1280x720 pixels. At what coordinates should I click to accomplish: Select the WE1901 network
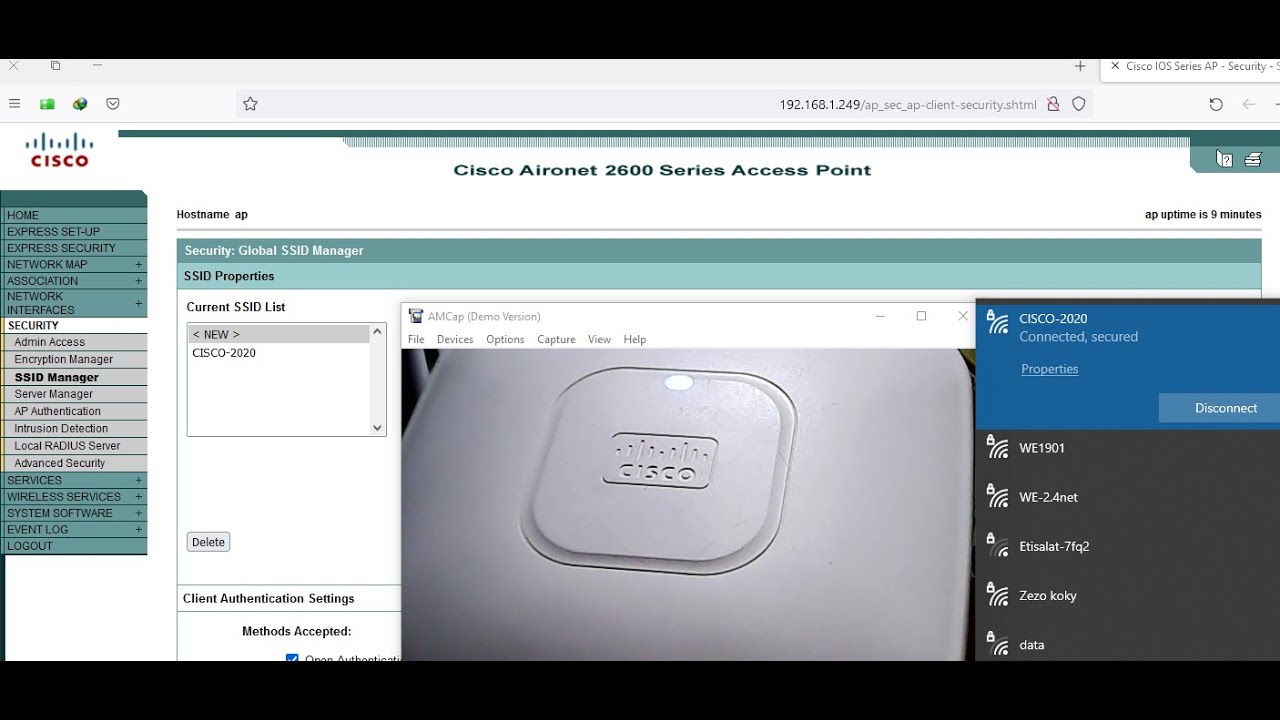coord(1128,448)
